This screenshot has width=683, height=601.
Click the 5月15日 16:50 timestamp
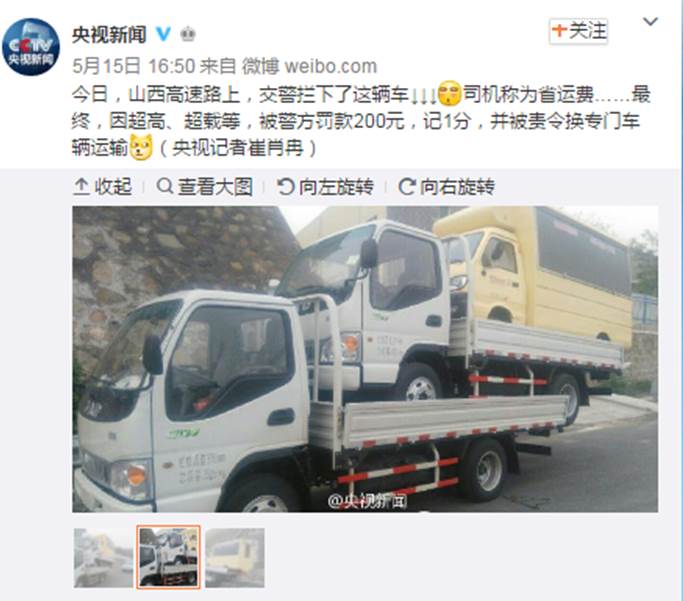133,66
